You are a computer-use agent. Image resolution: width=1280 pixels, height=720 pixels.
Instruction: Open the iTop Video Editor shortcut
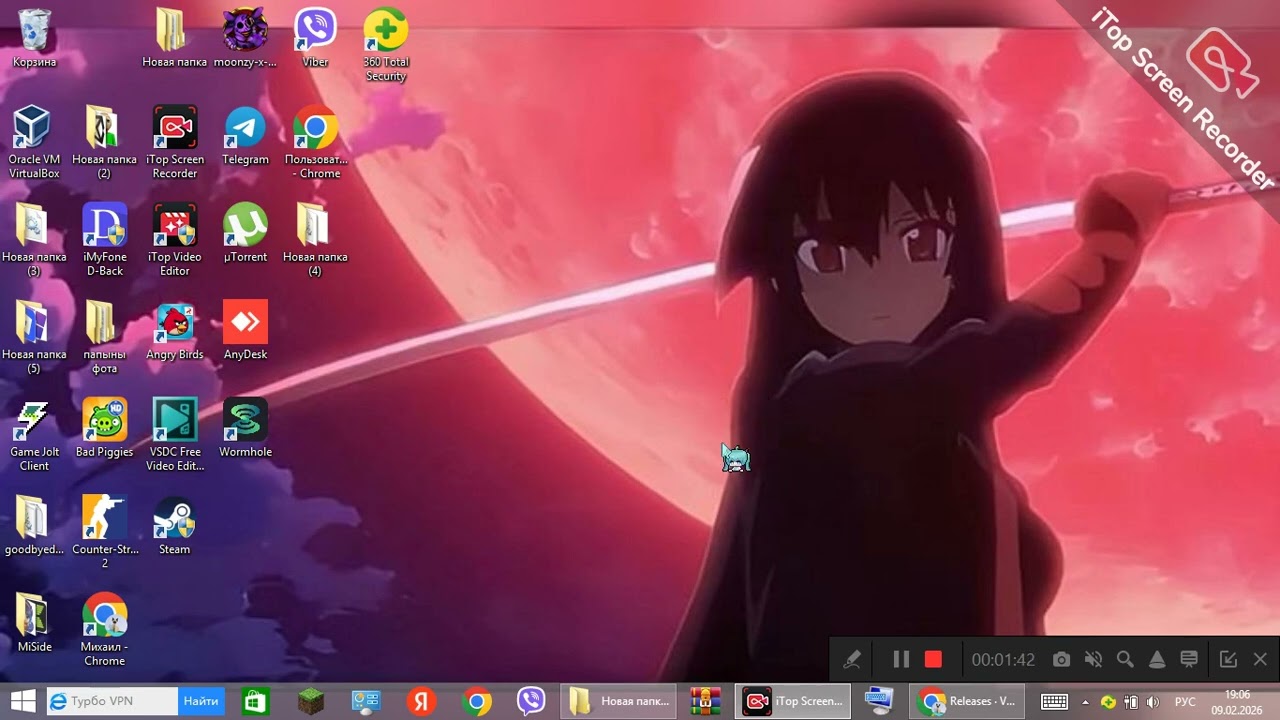point(175,240)
